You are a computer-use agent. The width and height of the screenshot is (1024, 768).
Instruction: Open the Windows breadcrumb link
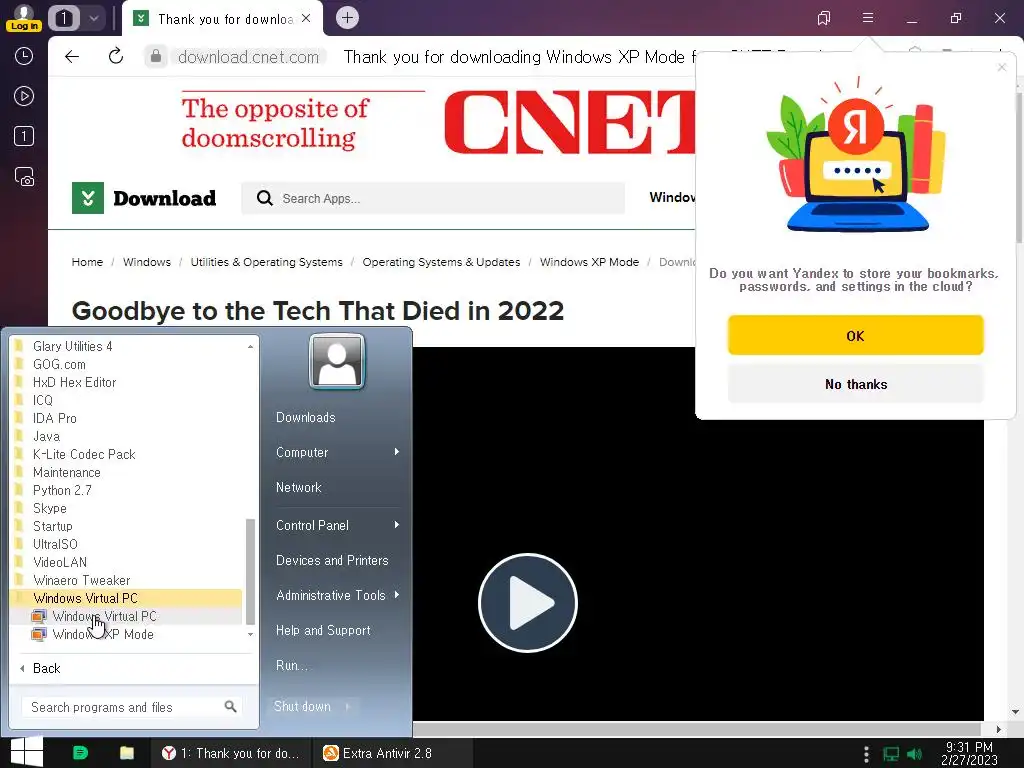pos(147,262)
